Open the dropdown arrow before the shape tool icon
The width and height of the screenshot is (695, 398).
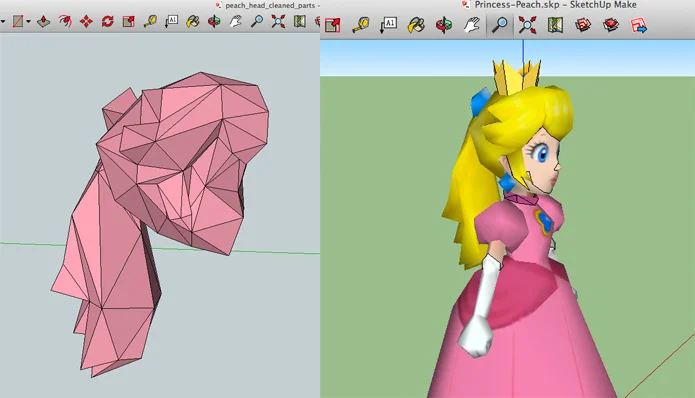click(x=2, y=21)
